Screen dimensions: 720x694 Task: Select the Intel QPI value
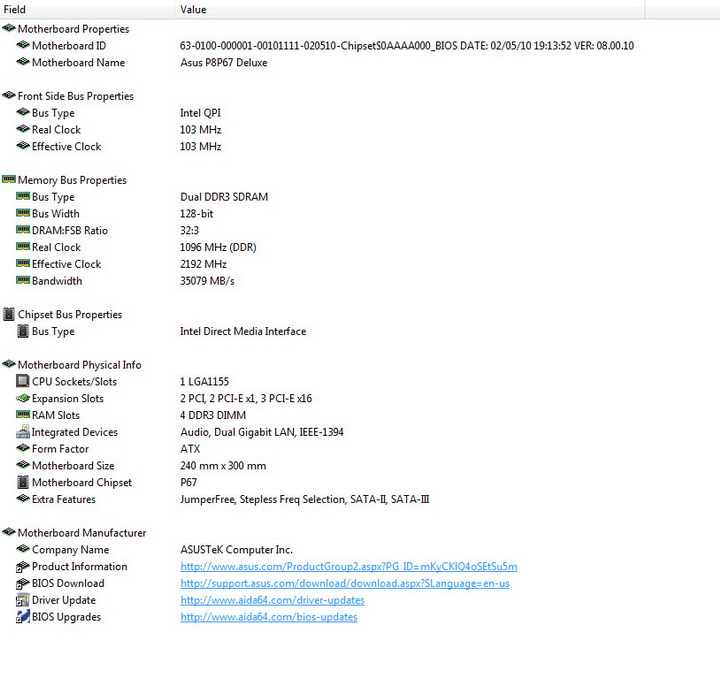pos(200,113)
